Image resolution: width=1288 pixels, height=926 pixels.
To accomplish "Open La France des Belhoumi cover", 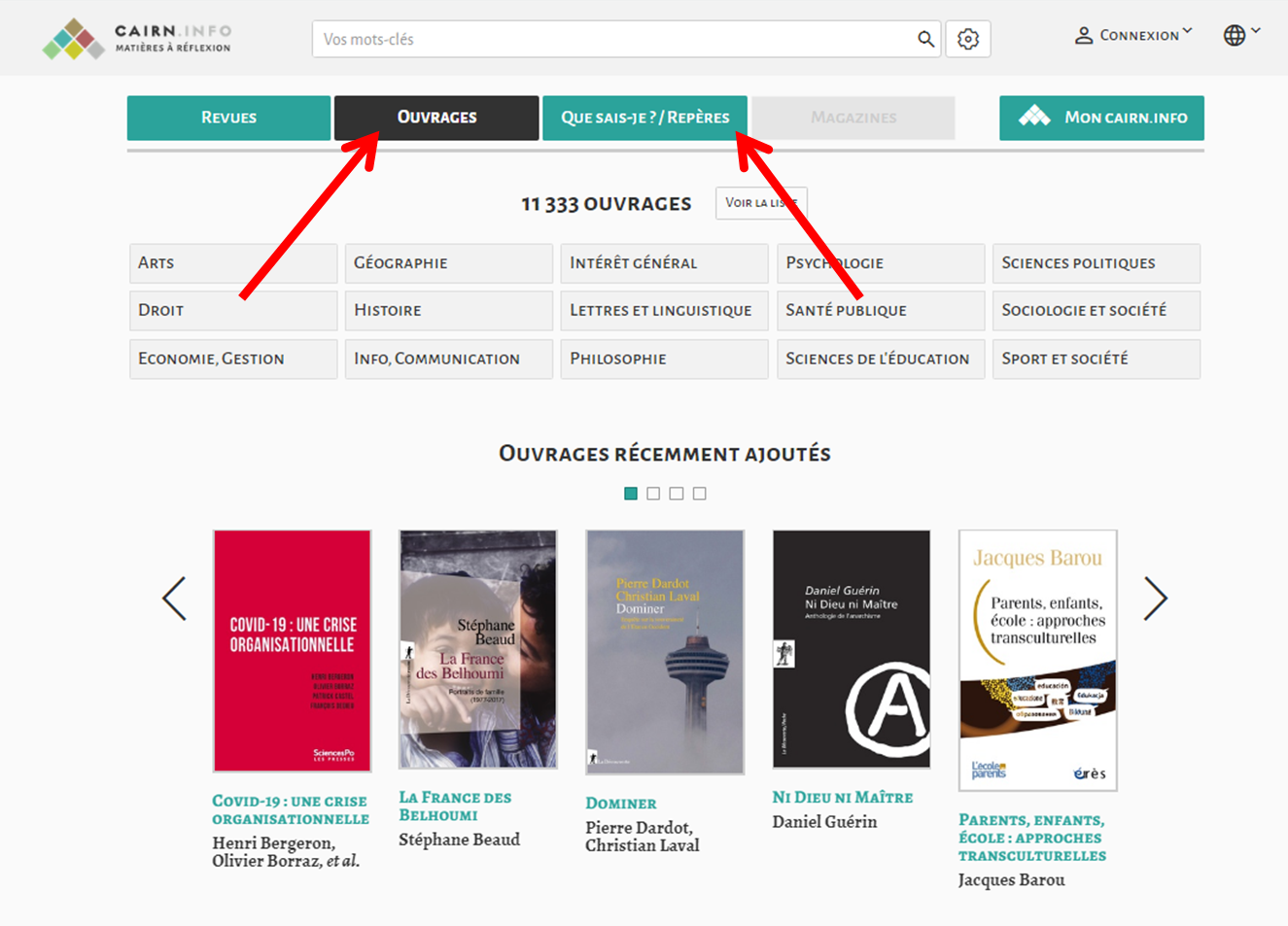I will [478, 649].
